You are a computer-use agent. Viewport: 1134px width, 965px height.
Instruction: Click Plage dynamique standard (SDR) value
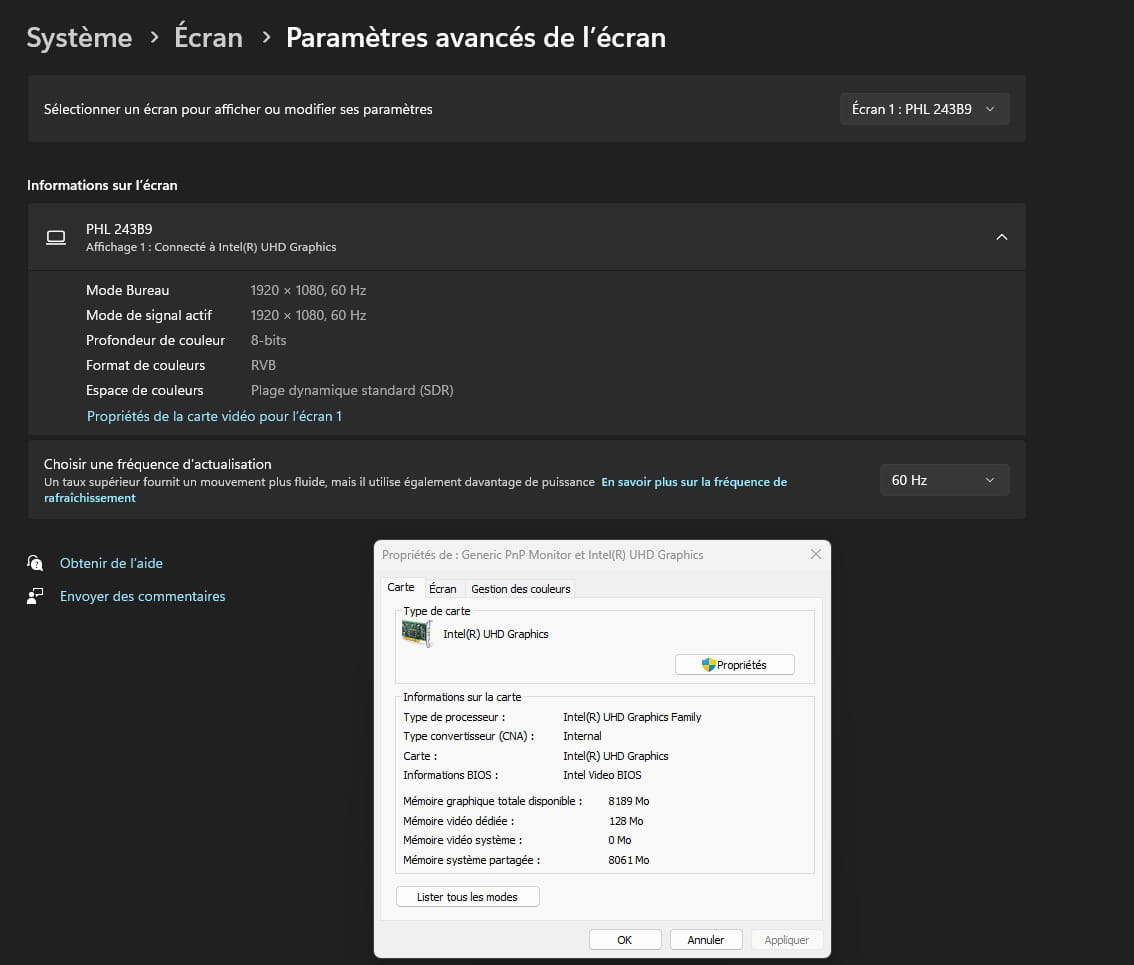pos(352,390)
